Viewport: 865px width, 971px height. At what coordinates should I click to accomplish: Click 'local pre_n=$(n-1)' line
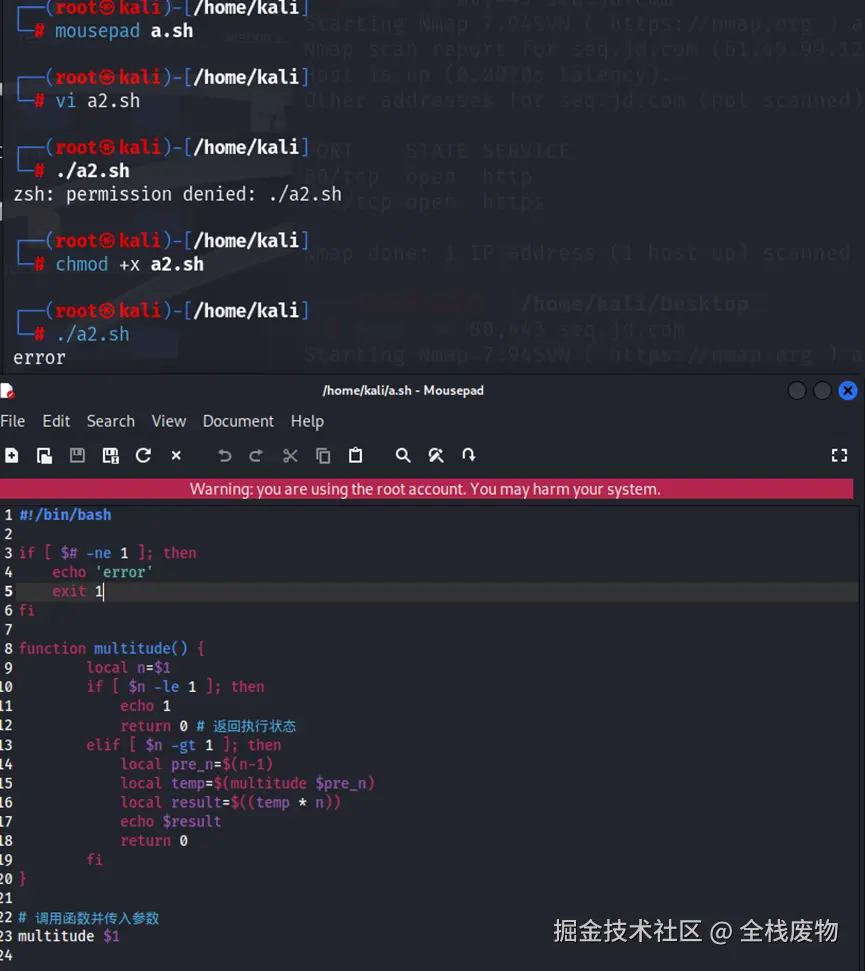point(196,764)
